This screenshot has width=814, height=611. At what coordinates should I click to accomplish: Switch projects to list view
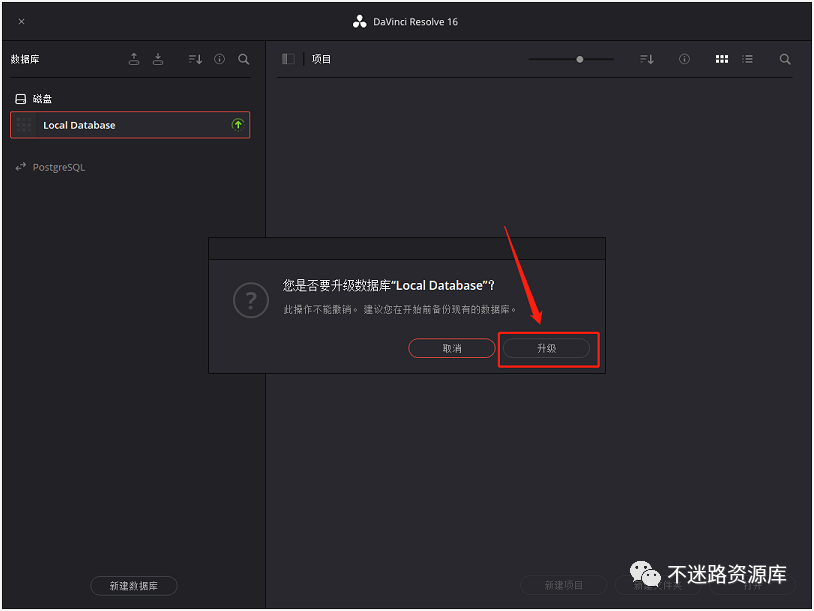pos(748,59)
